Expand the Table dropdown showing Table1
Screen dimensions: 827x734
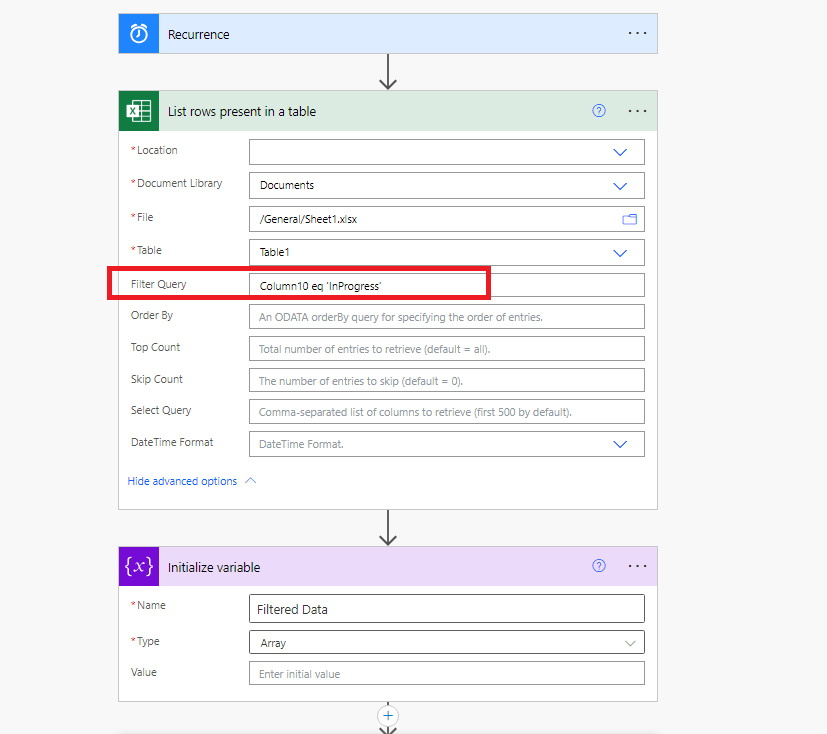coord(620,253)
